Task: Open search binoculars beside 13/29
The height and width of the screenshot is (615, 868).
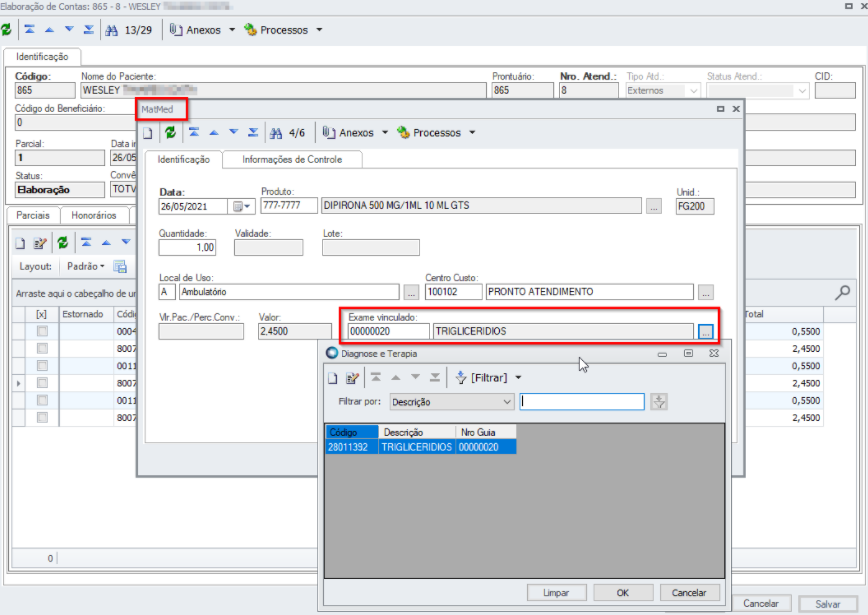Action: click(x=111, y=30)
